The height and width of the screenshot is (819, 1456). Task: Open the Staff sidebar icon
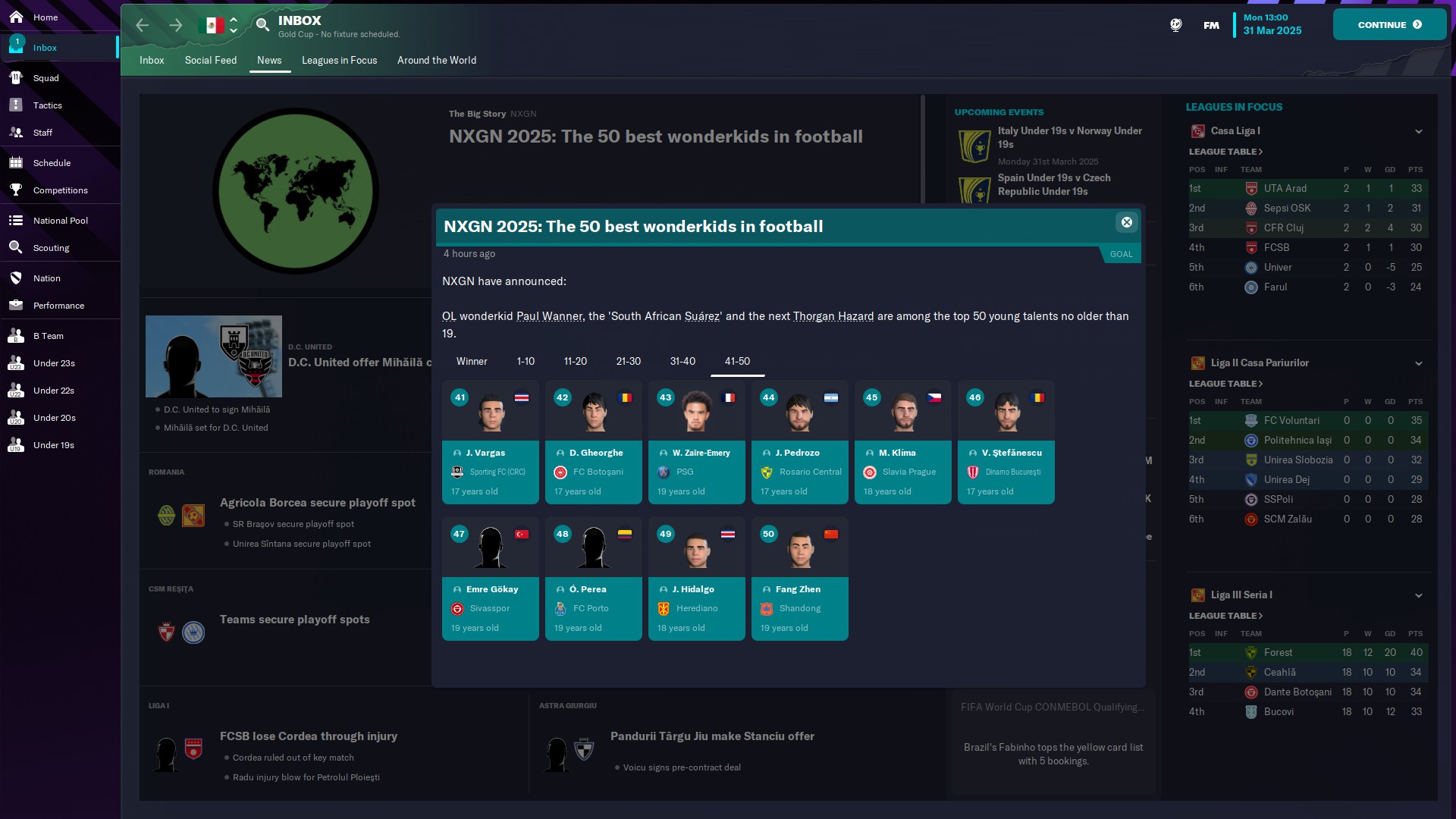click(16, 132)
